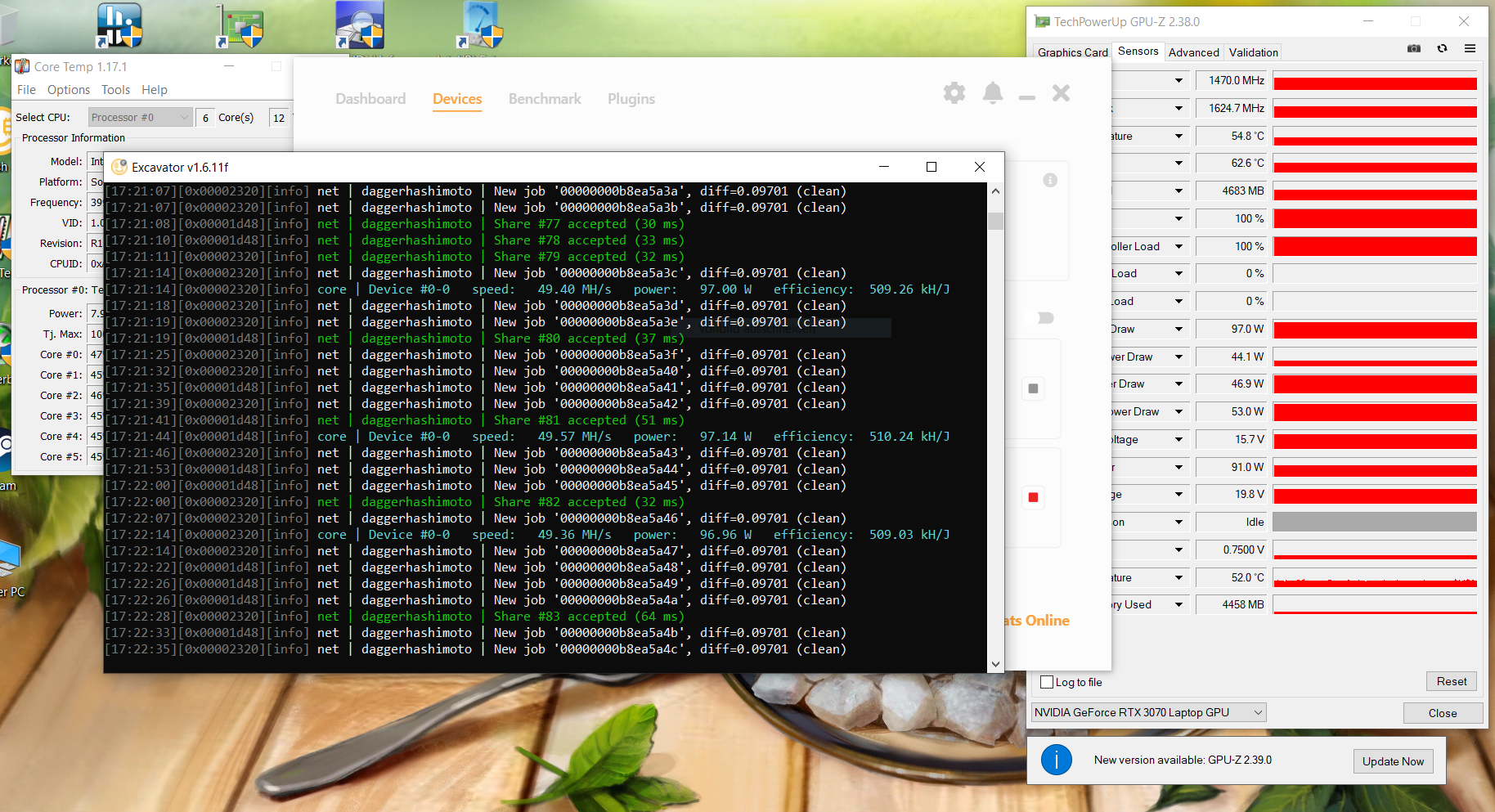Minimize the NiceHash window
This screenshot has width=1495, height=812.
coord(1027,97)
